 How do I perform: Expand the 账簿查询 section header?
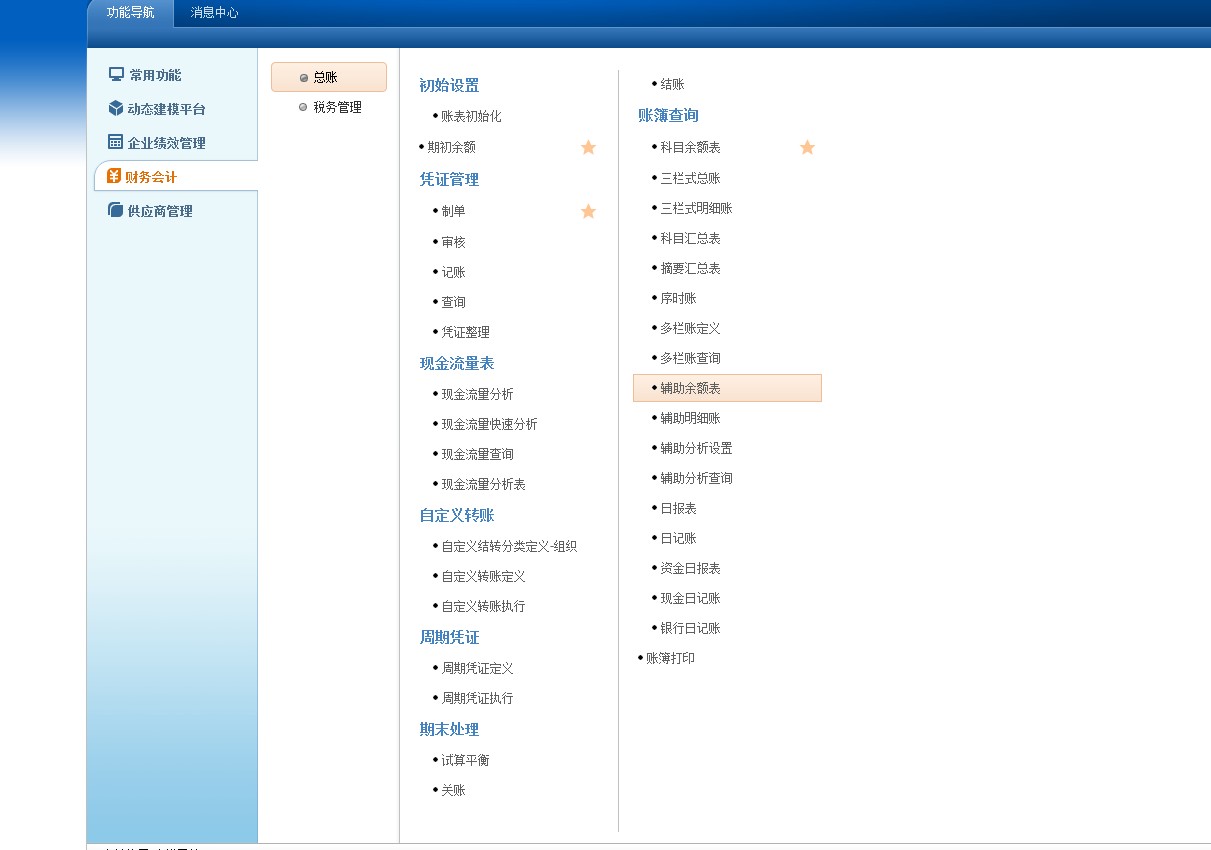tap(668, 115)
